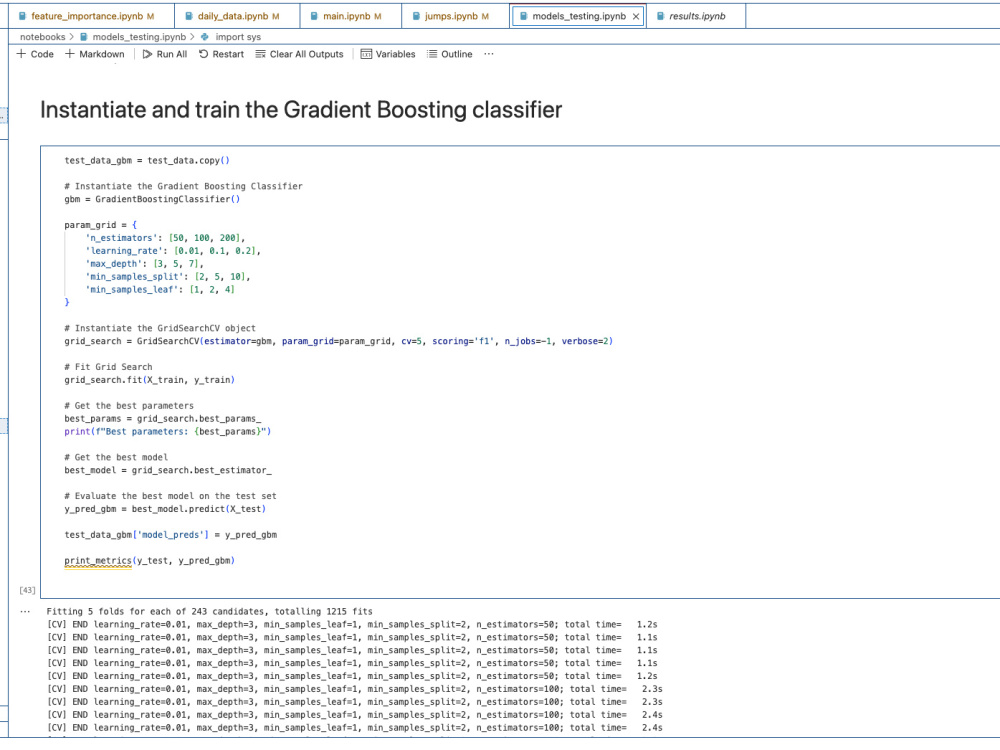Click the 'min_samples_leaf' parameter line

(160, 290)
